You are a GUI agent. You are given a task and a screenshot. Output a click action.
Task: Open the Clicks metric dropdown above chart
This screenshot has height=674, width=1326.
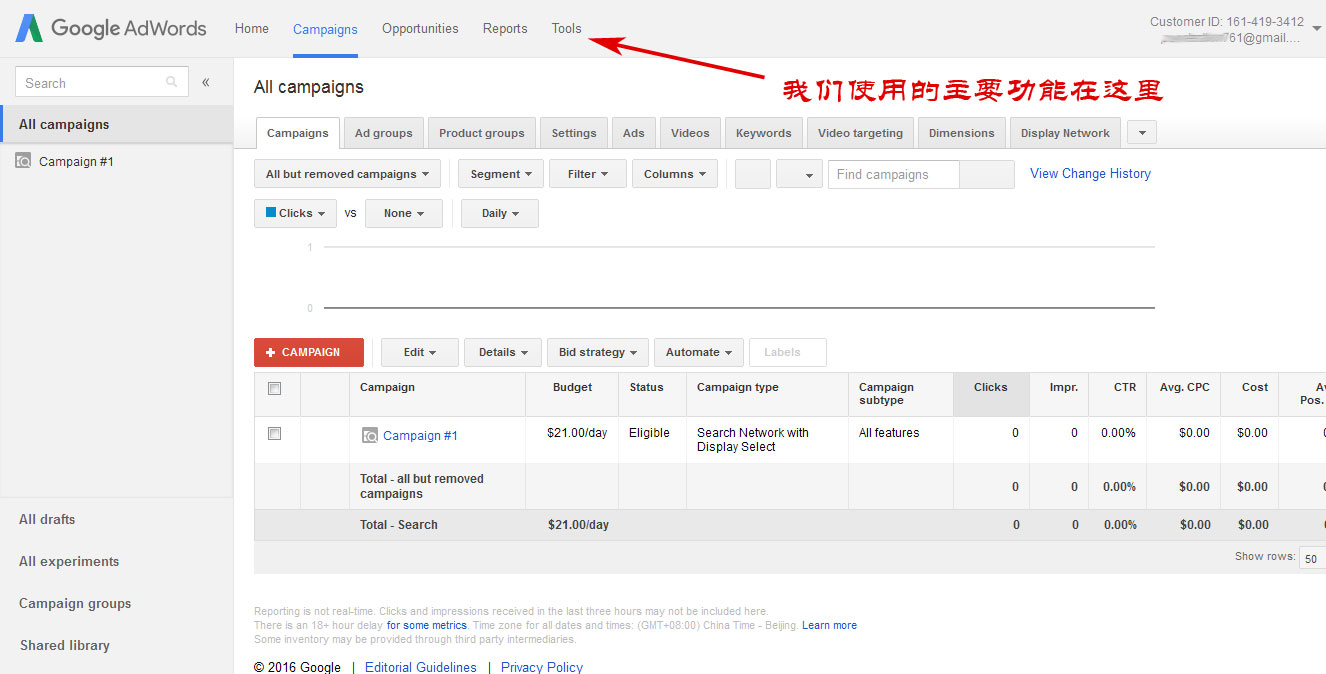click(x=295, y=213)
